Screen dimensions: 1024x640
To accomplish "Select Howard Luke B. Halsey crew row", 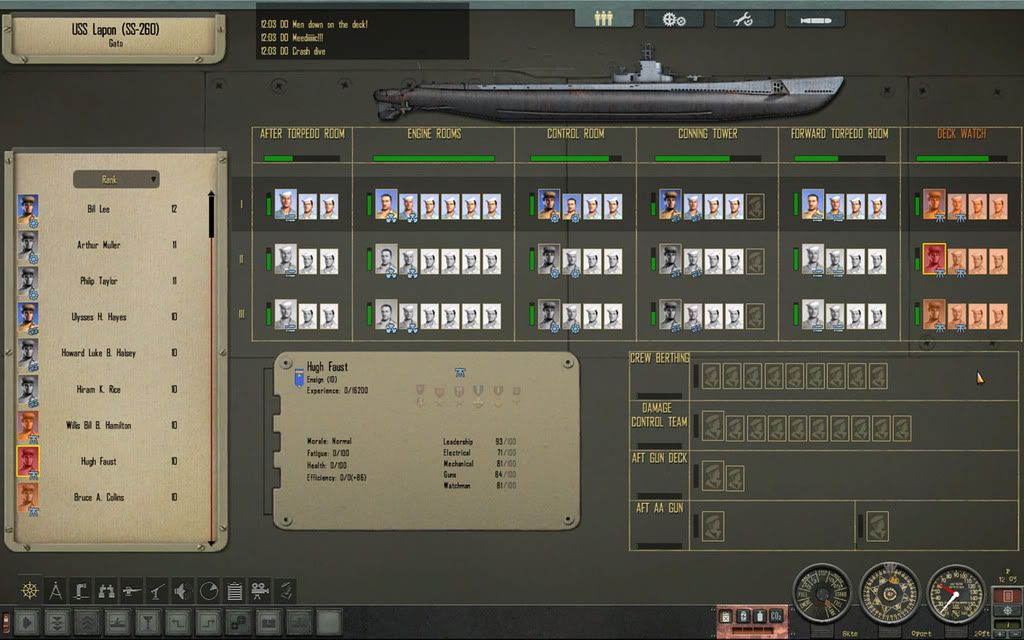I will pyautogui.click(x=98, y=353).
